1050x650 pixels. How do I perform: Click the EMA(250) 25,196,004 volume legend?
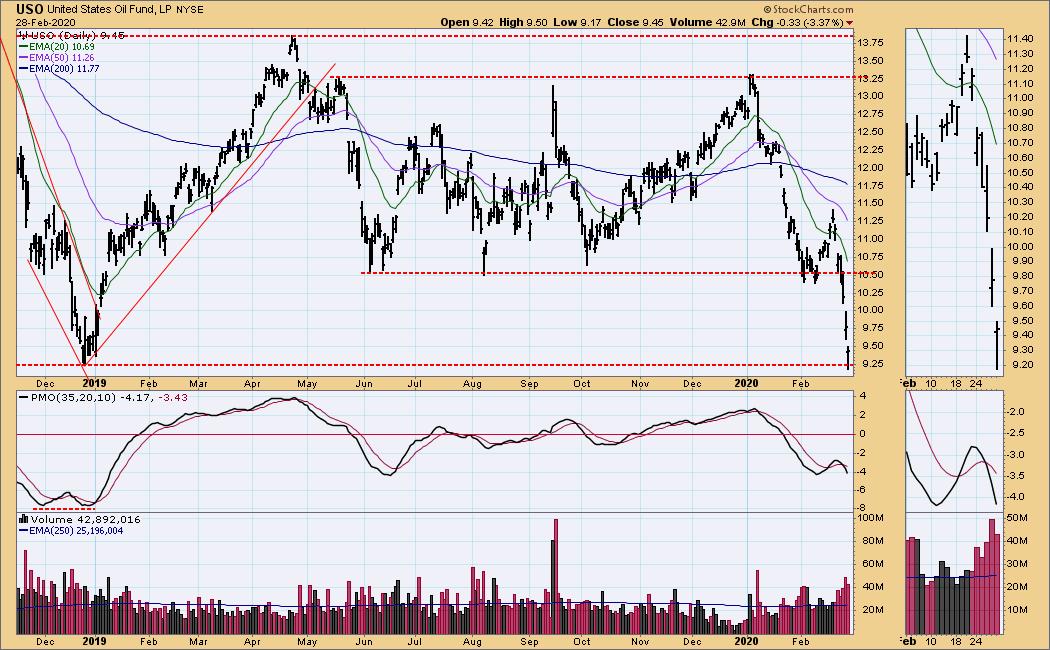click(76, 530)
